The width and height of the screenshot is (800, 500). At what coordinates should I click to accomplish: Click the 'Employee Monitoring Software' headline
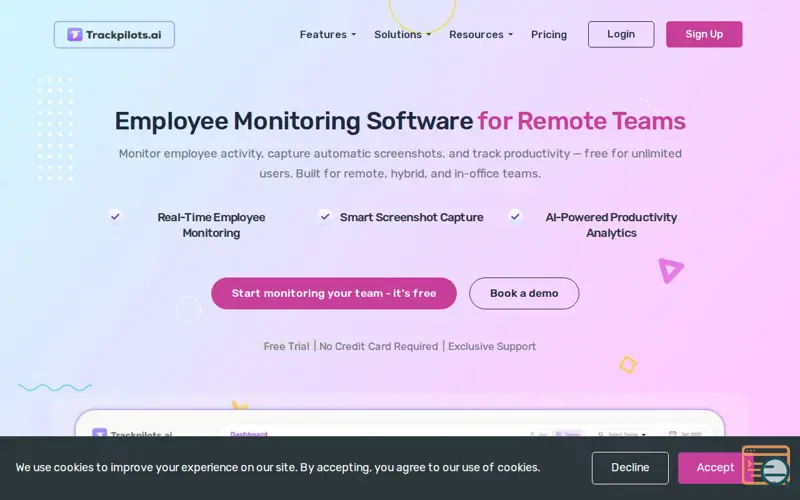tap(294, 121)
